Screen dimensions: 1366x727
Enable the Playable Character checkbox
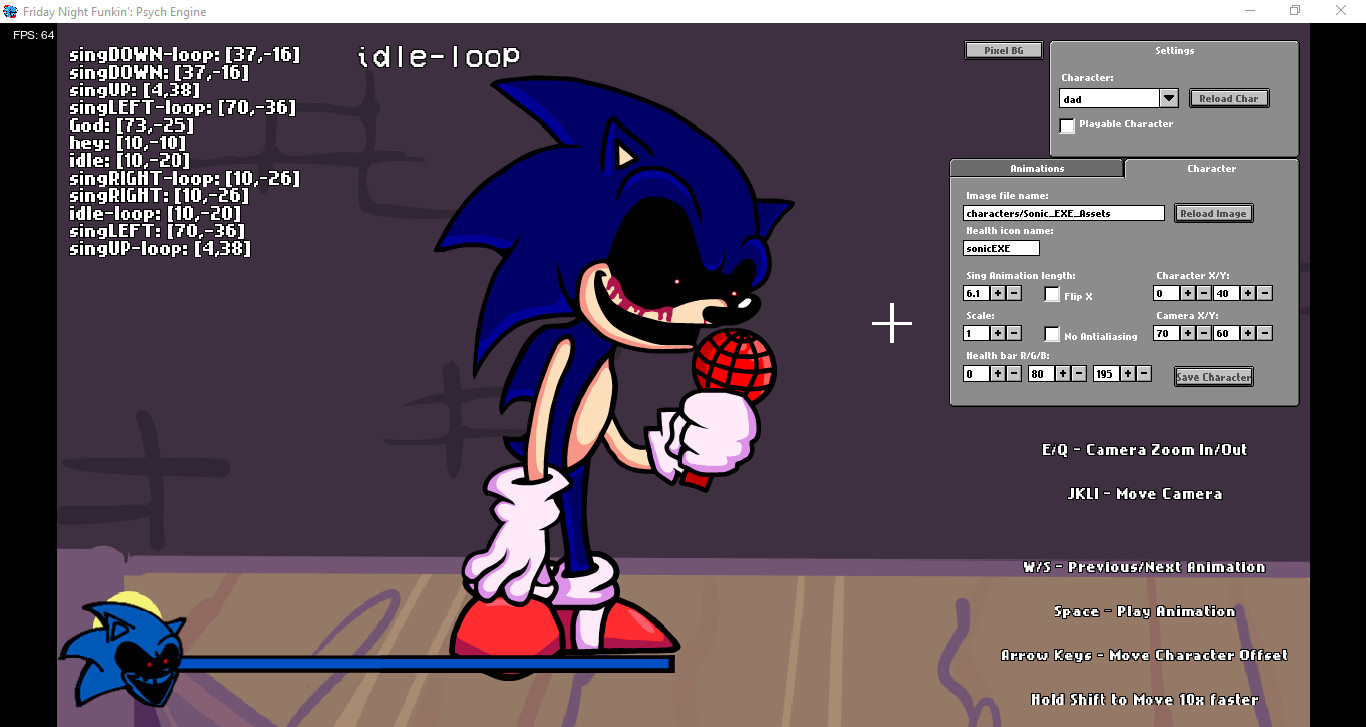[1067, 125]
